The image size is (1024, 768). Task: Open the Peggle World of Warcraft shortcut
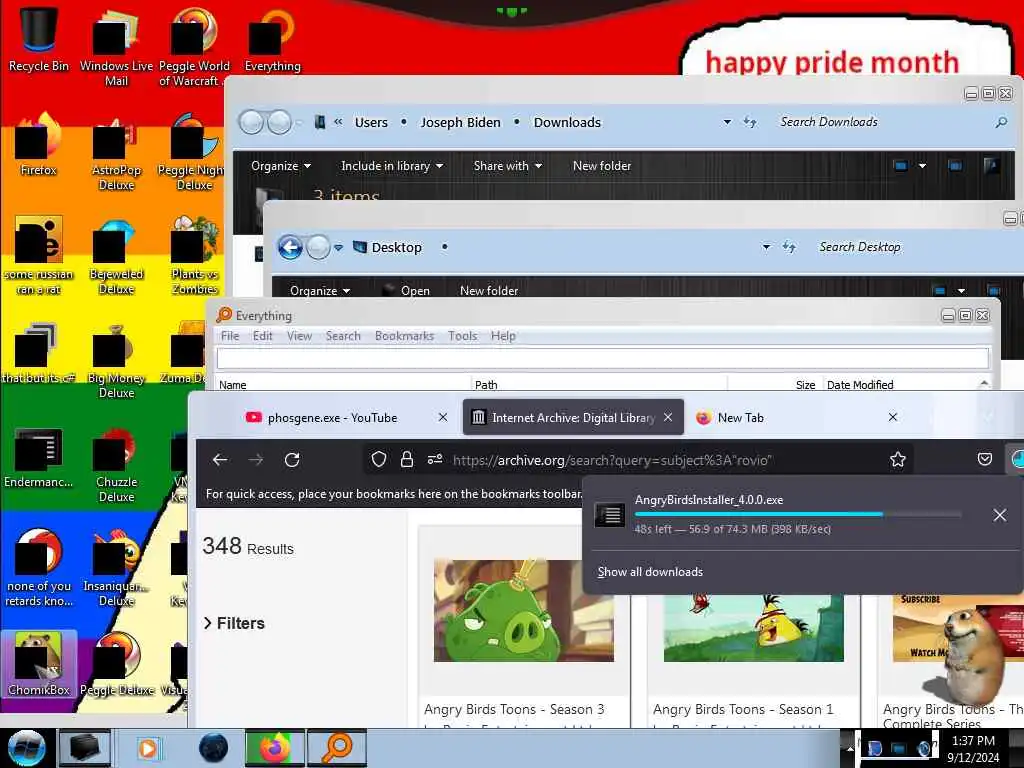pyautogui.click(x=193, y=47)
